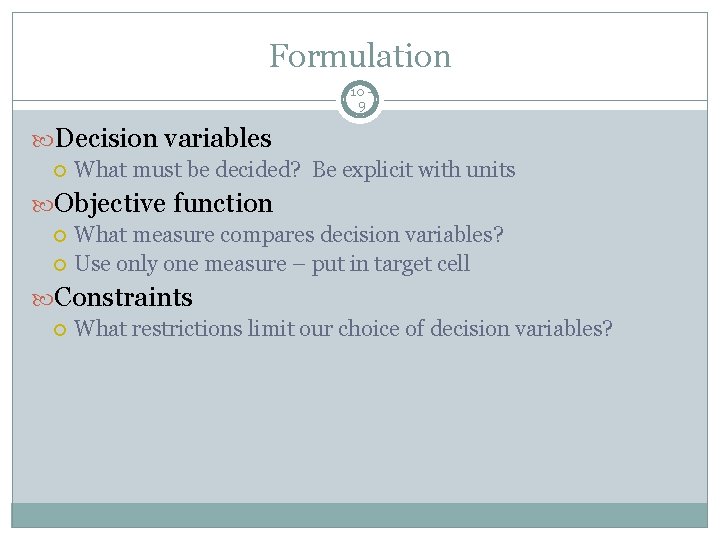This screenshot has width=720, height=540.
Task: Click the line 'What restrictions limit our choice'
Action: [250, 329]
